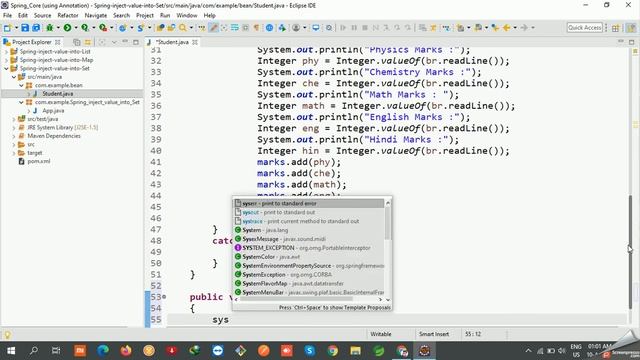Open the Debug configurations dropdown arrow
640x360 pixels.
tap(58, 28)
